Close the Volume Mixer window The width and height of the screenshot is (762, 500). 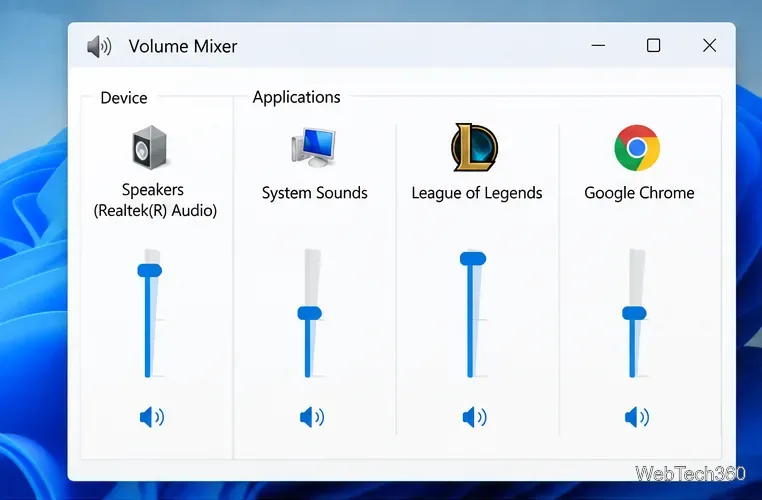point(710,46)
